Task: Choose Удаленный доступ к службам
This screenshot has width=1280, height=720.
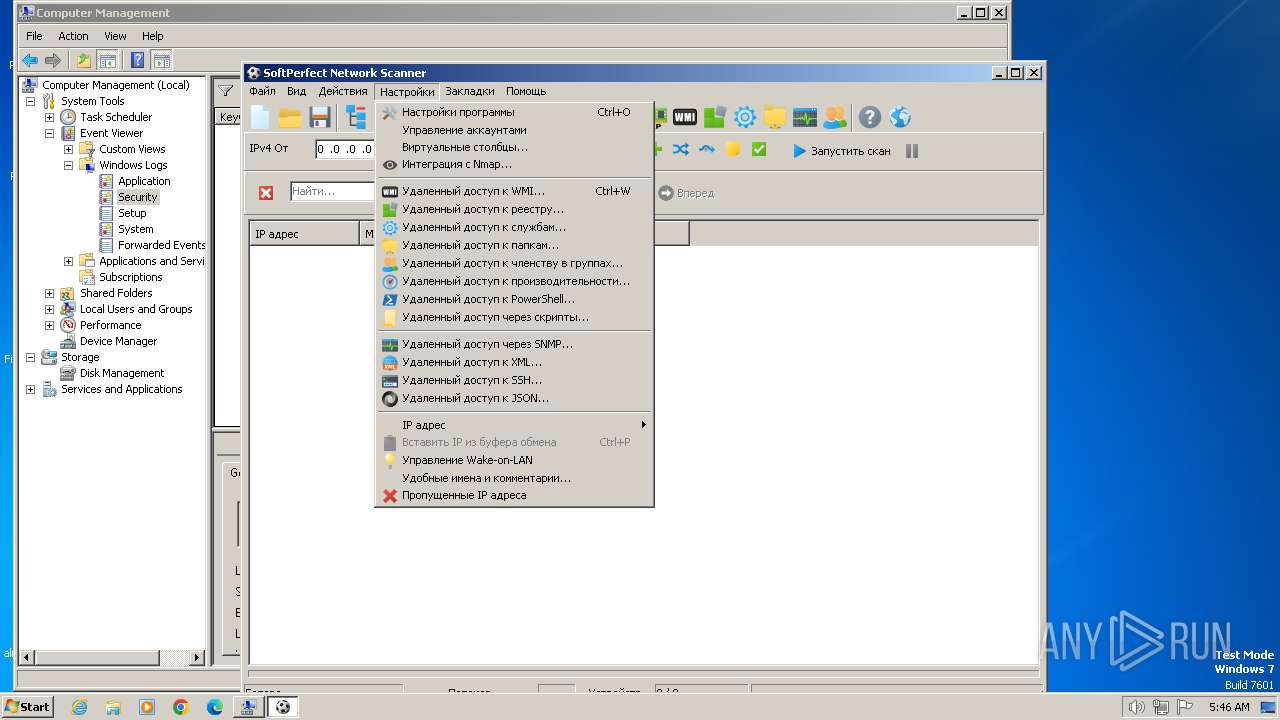Action: click(514, 227)
